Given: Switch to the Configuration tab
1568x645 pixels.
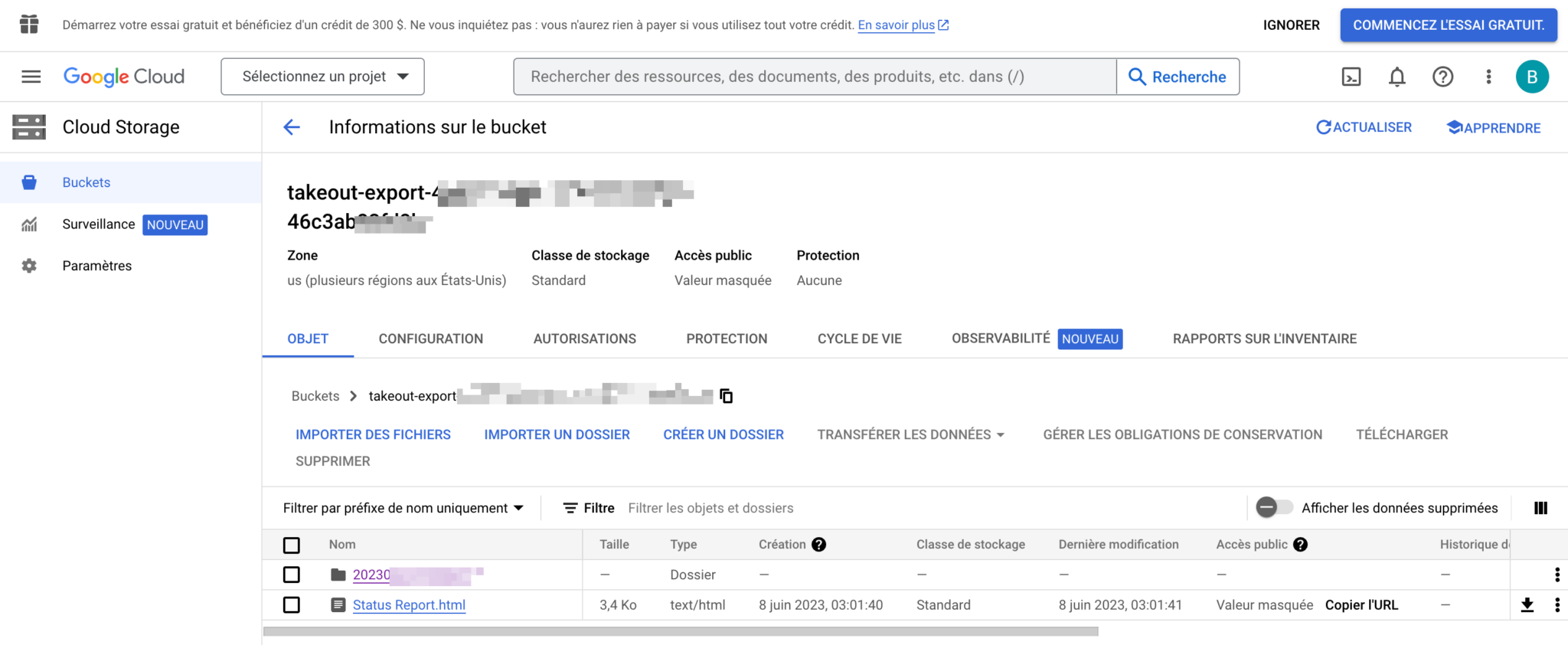Looking at the screenshot, I should coord(430,339).
